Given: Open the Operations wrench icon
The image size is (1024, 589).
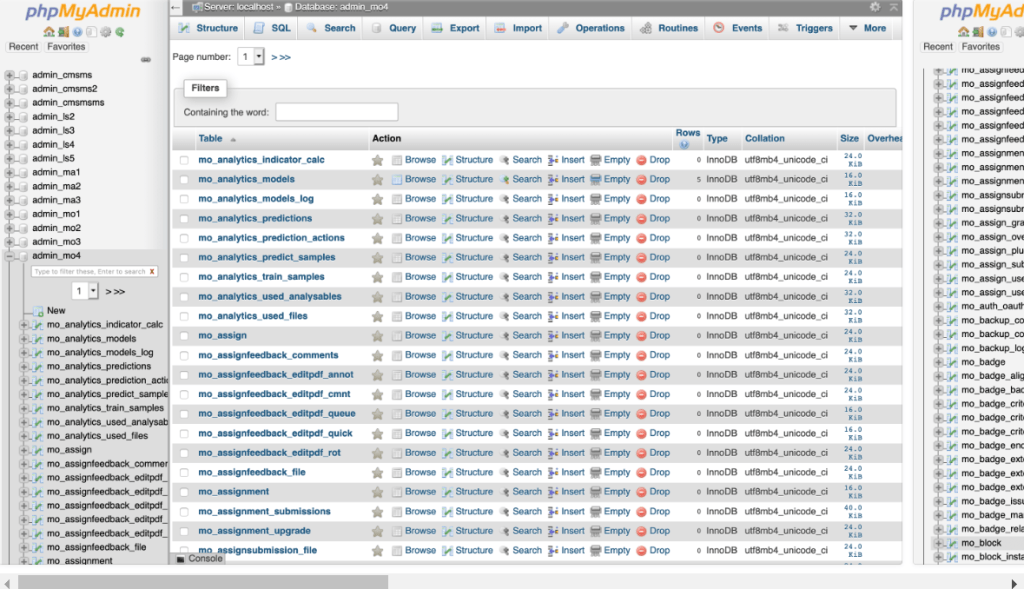Looking at the screenshot, I should click(563, 27).
